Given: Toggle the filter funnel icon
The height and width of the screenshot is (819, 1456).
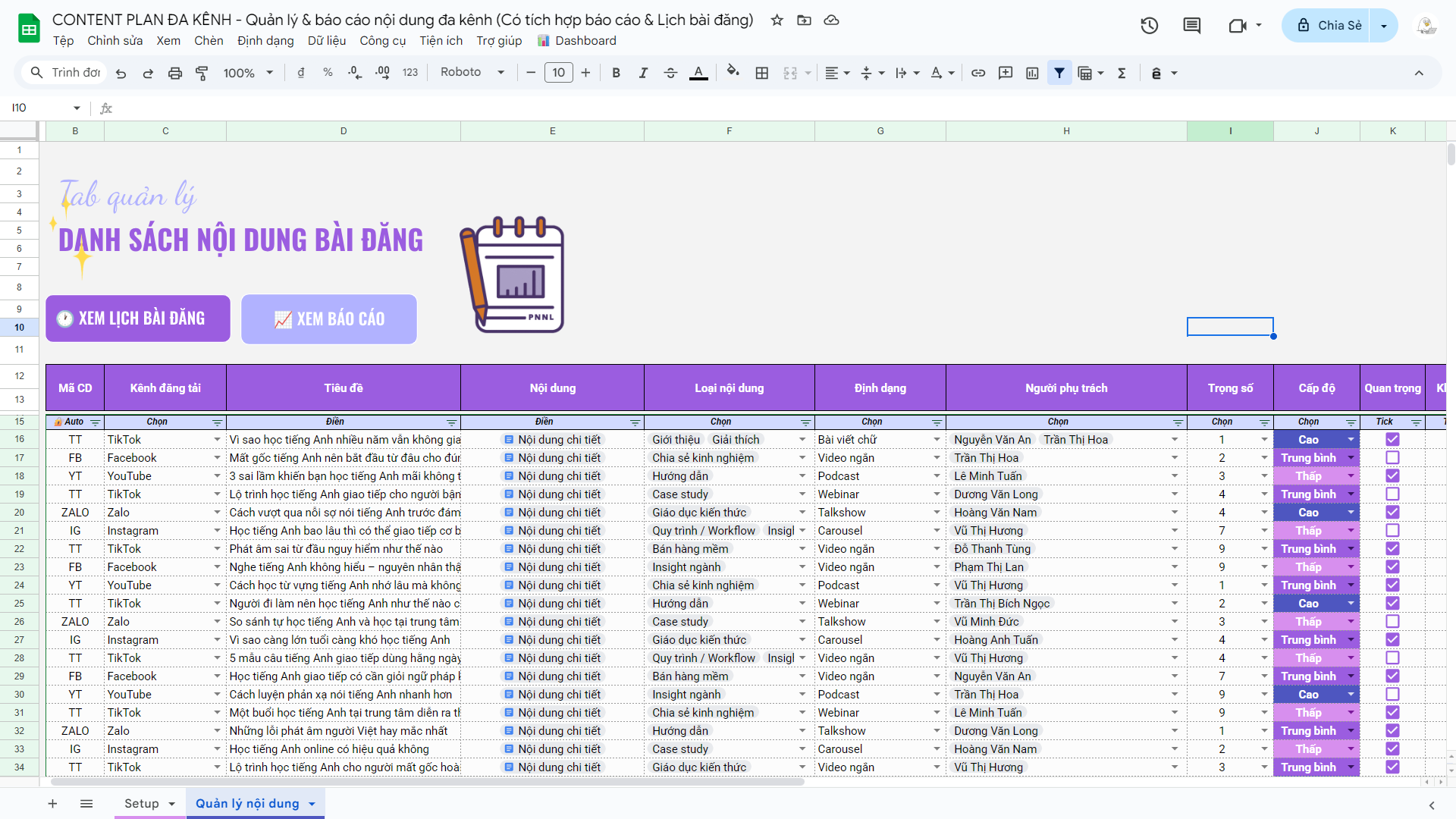Looking at the screenshot, I should (x=1059, y=73).
